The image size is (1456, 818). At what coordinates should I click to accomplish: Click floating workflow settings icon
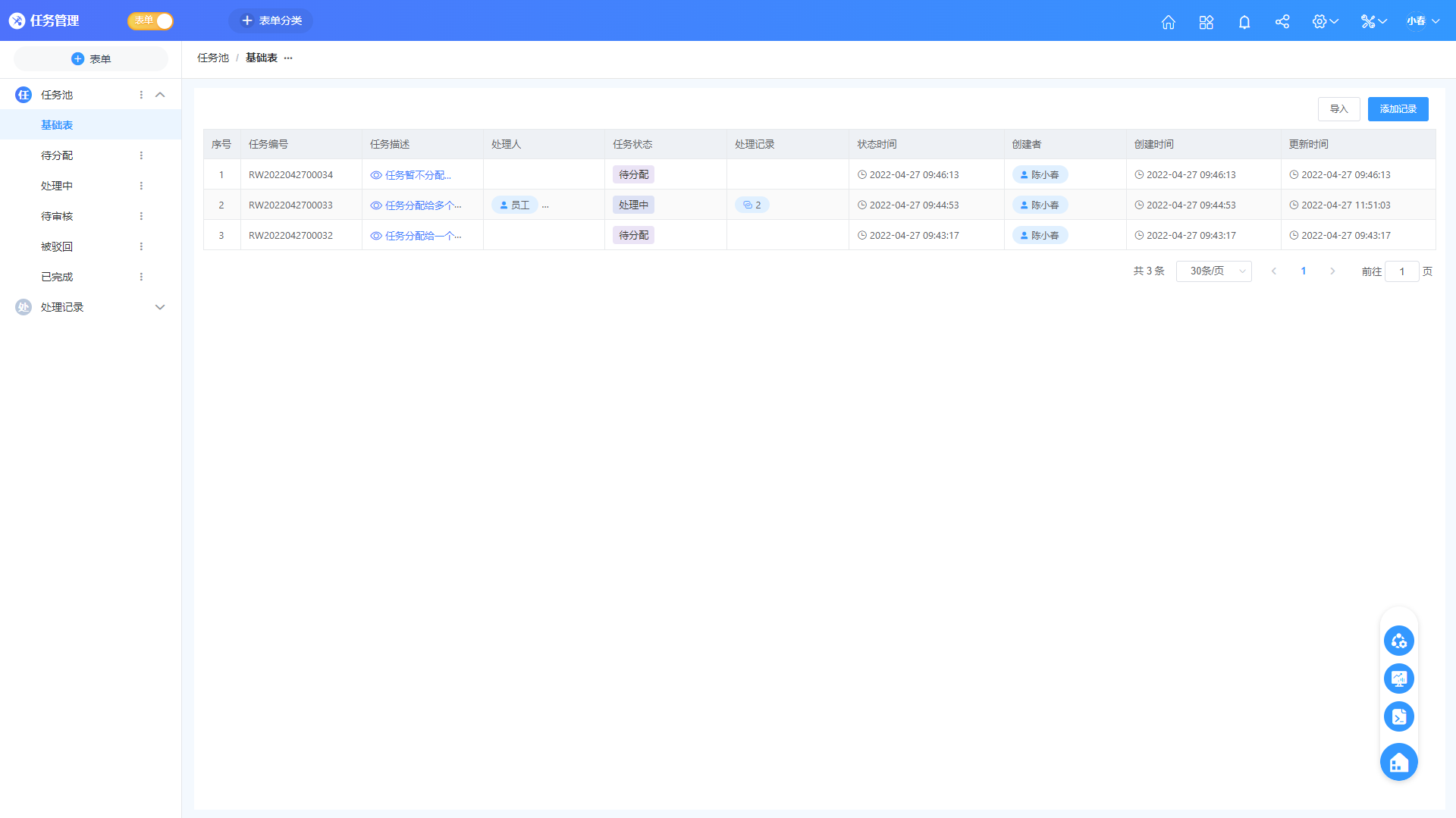[1398, 641]
